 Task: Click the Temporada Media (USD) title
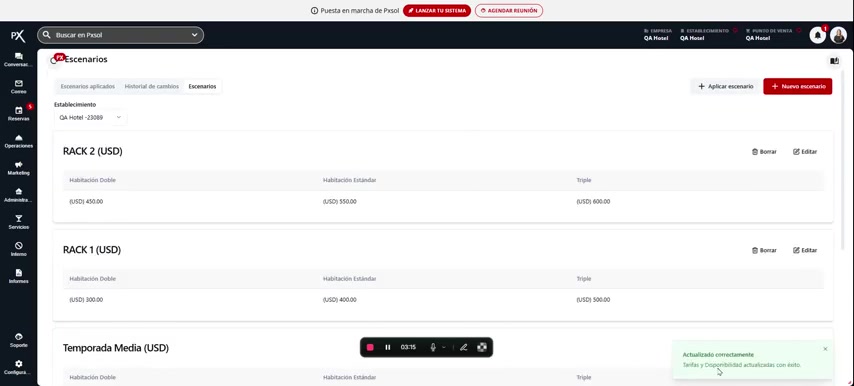point(115,348)
